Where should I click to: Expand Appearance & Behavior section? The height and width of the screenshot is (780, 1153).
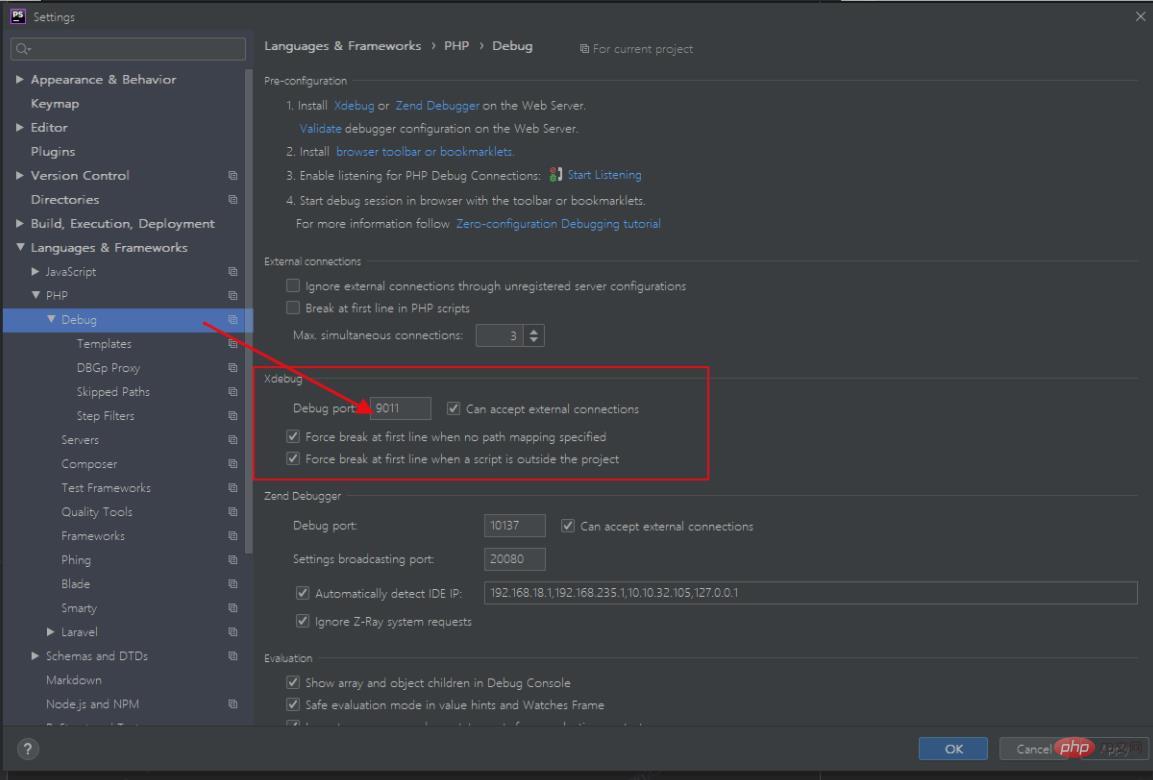pyautogui.click(x=20, y=79)
